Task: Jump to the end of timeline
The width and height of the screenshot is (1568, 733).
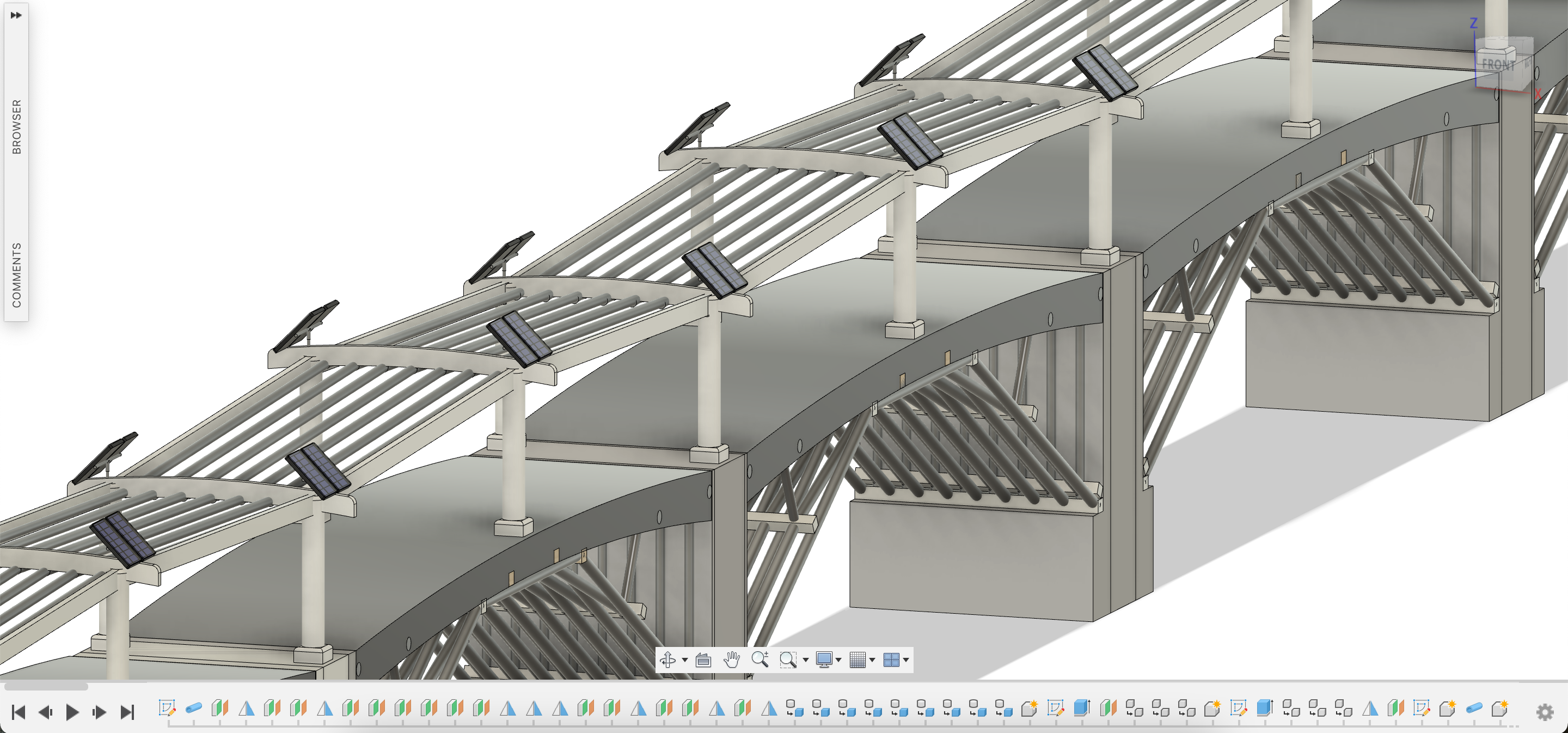Action: click(127, 712)
